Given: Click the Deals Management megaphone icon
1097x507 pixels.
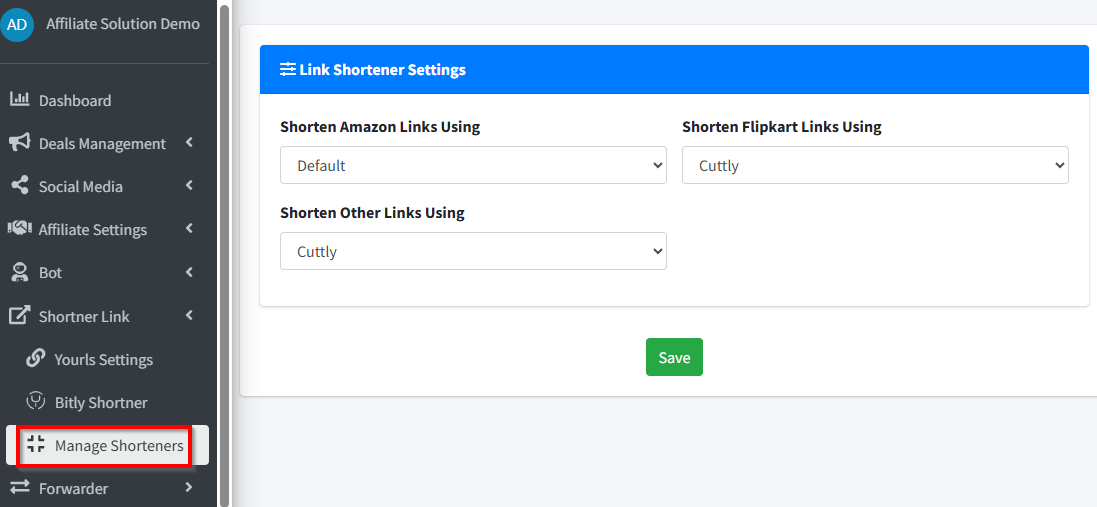Looking at the screenshot, I should [20, 143].
